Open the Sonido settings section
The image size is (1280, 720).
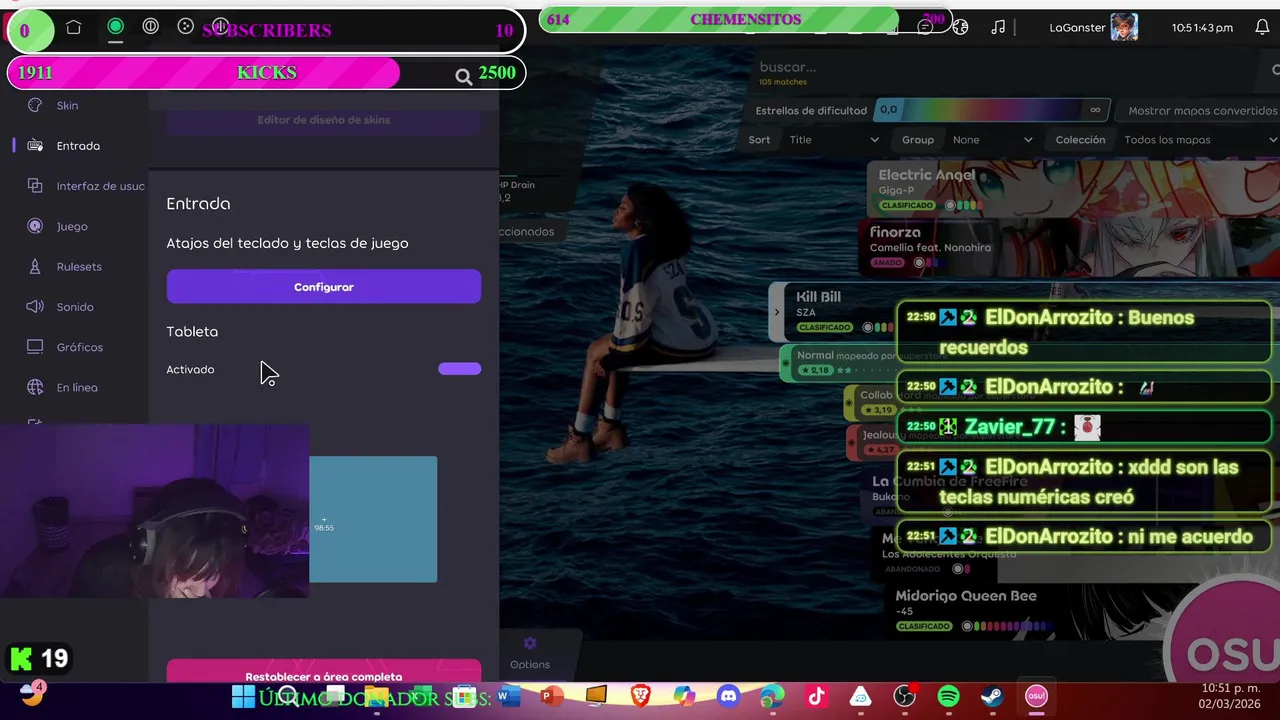click(74, 307)
